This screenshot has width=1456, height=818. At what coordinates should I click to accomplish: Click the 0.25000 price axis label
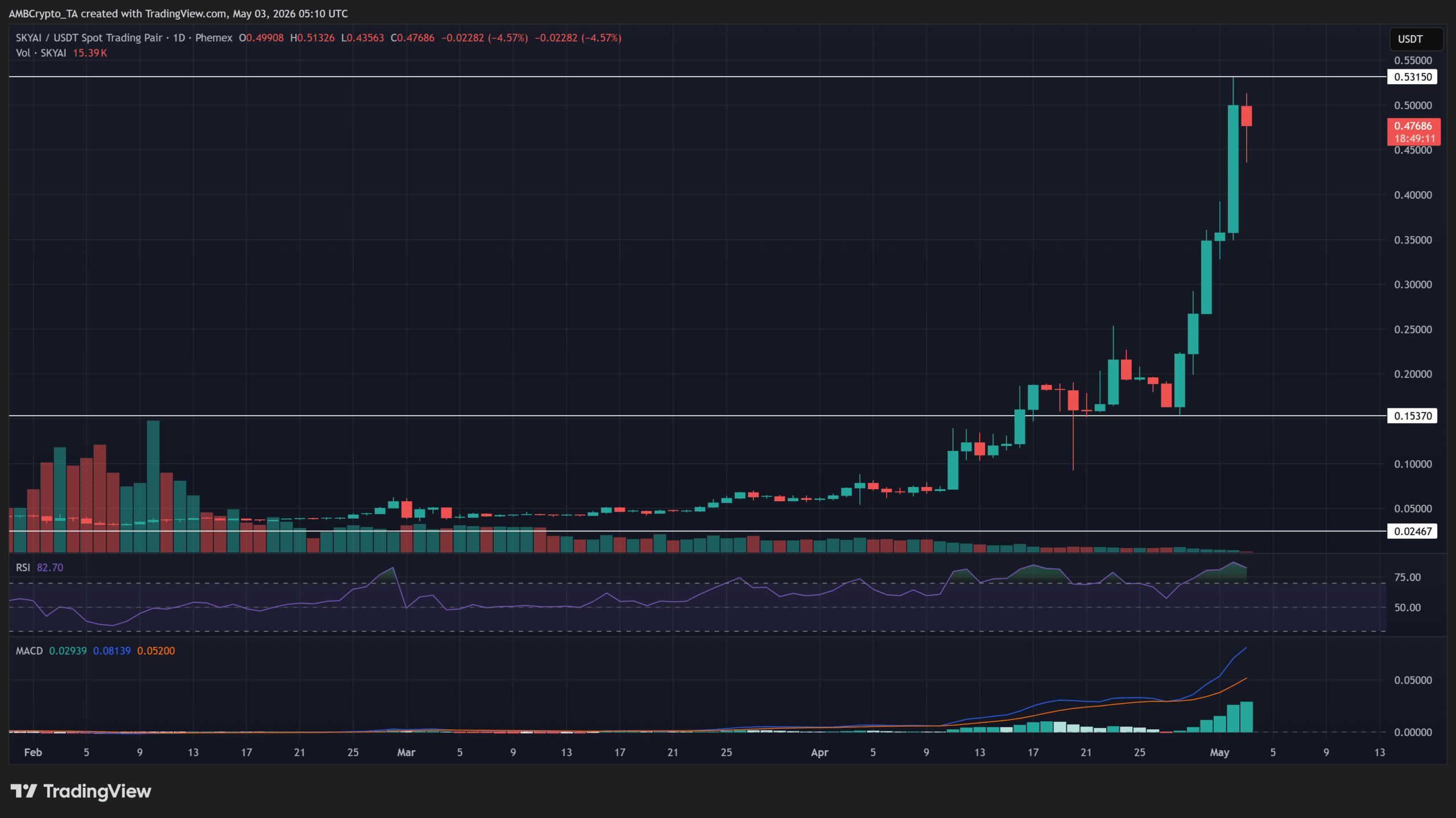[x=1413, y=329]
